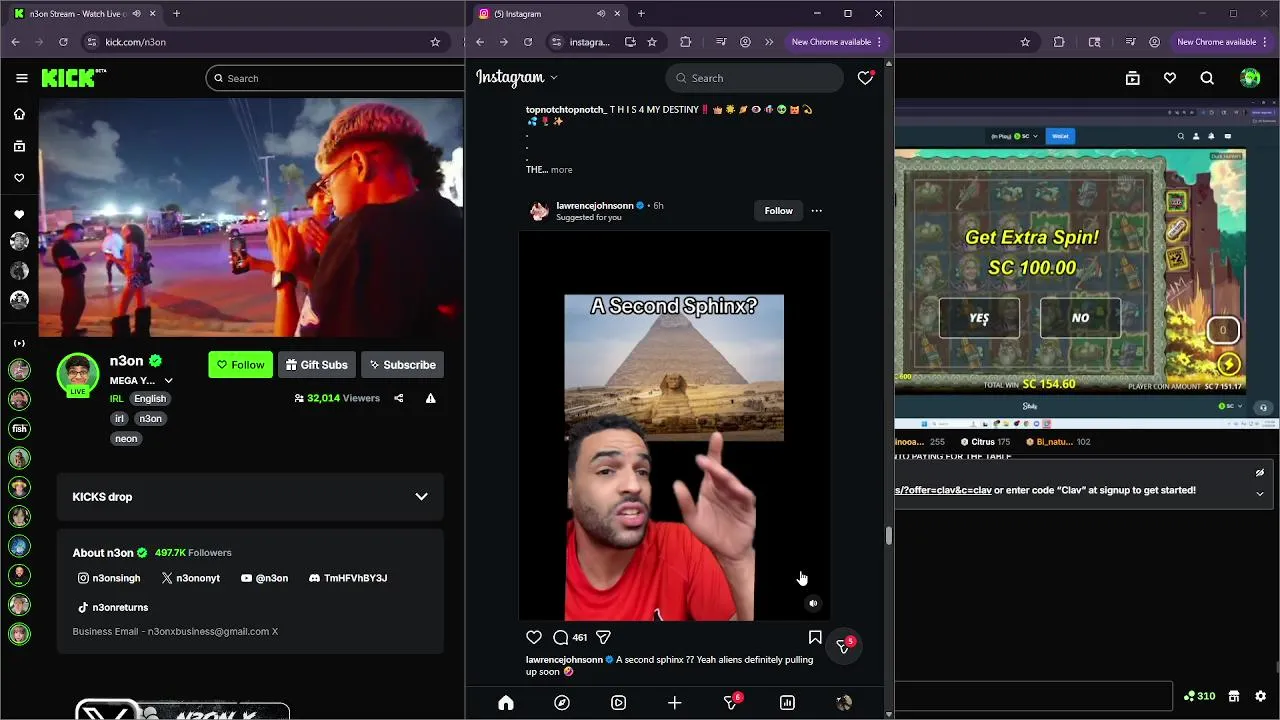Open lawrencejohnsonn profile from post header
The height and width of the screenshot is (720, 1280).
point(595,206)
